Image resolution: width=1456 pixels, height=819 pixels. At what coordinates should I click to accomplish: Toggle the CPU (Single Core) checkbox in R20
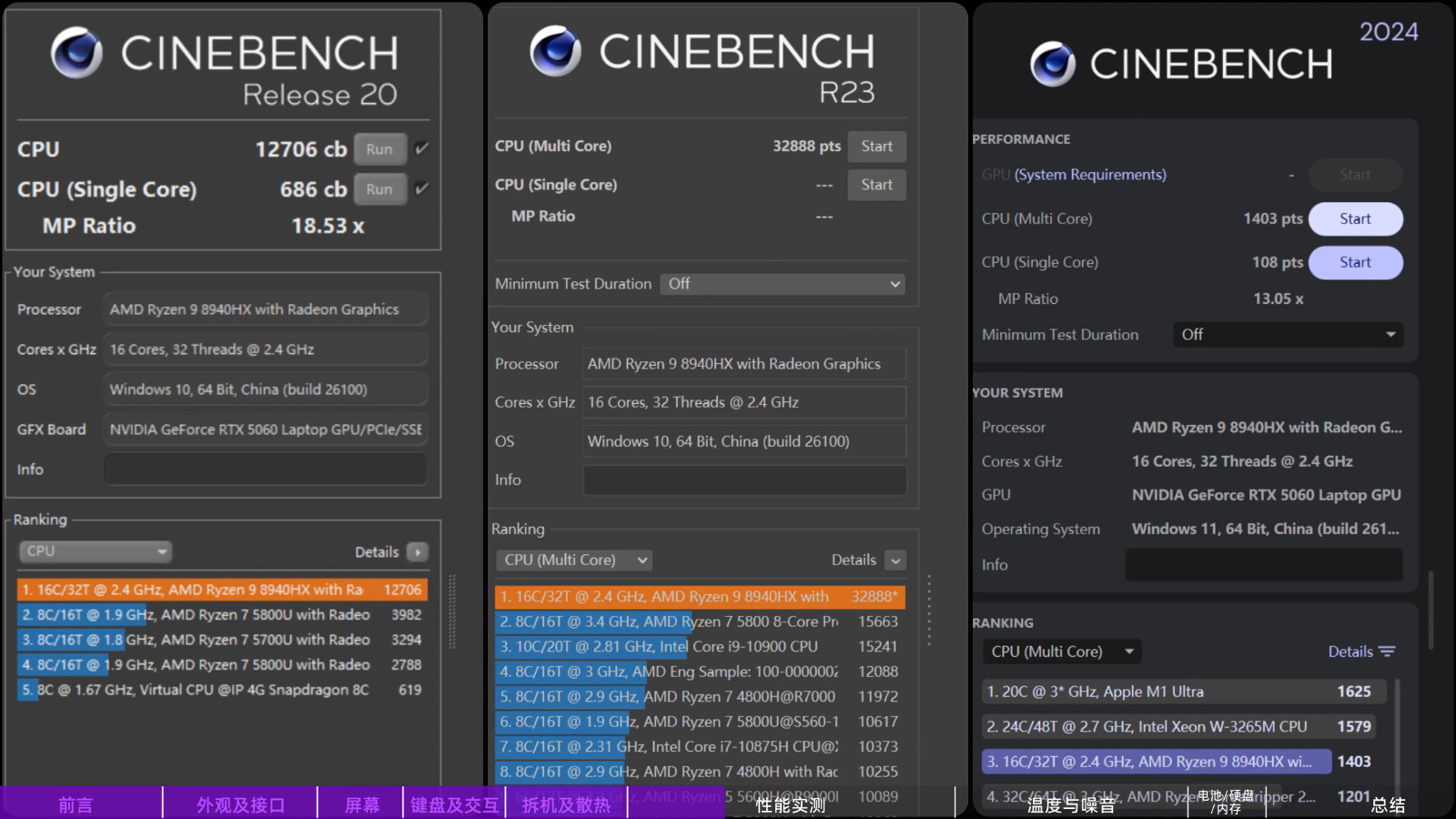(421, 188)
